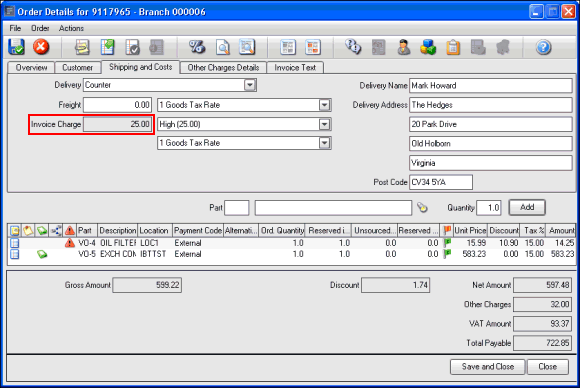Click the Ord. Quantity column header

point(282,230)
